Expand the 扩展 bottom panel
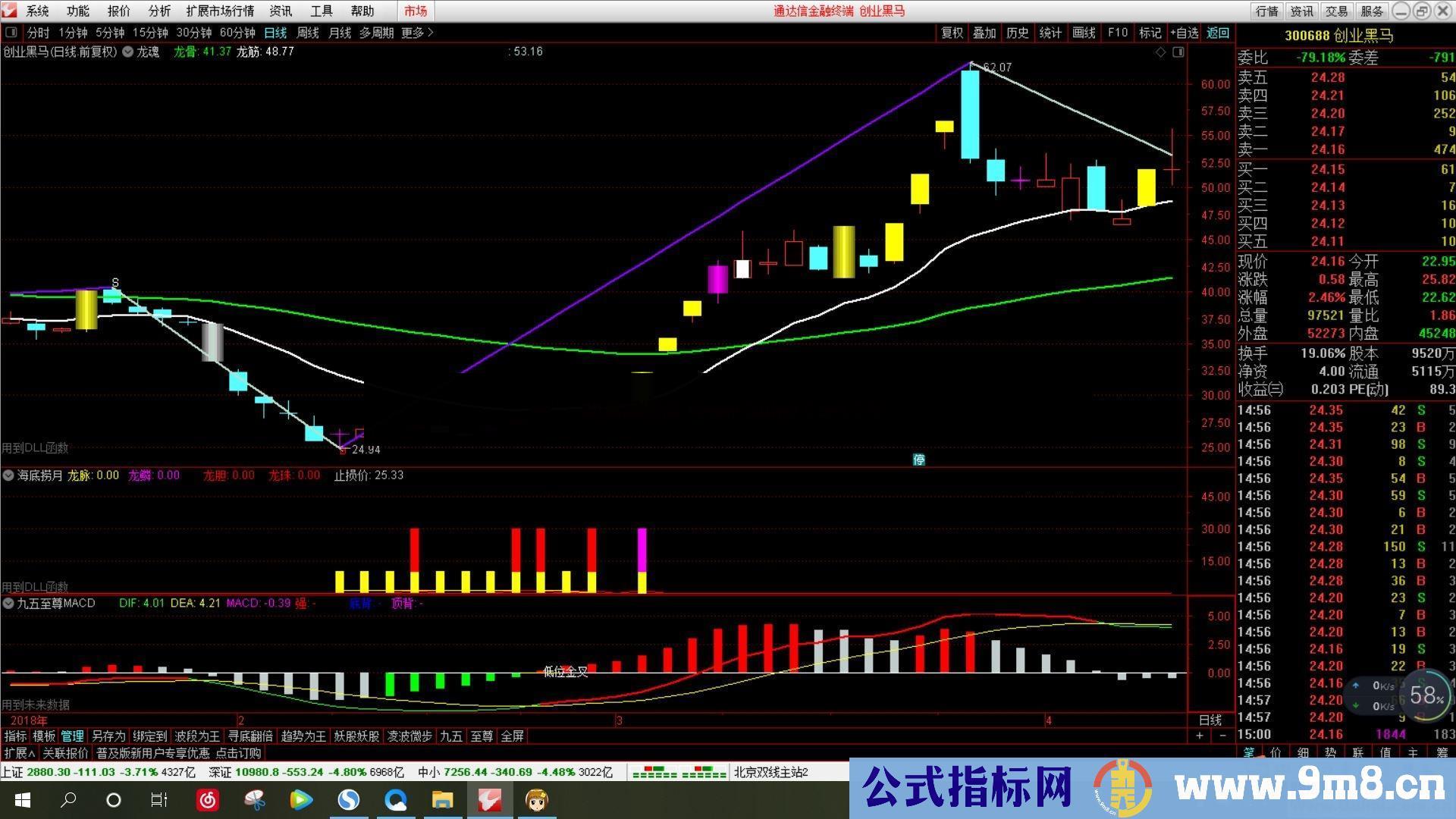This screenshot has width=1456, height=819. pyautogui.click(x=20, y=753)
